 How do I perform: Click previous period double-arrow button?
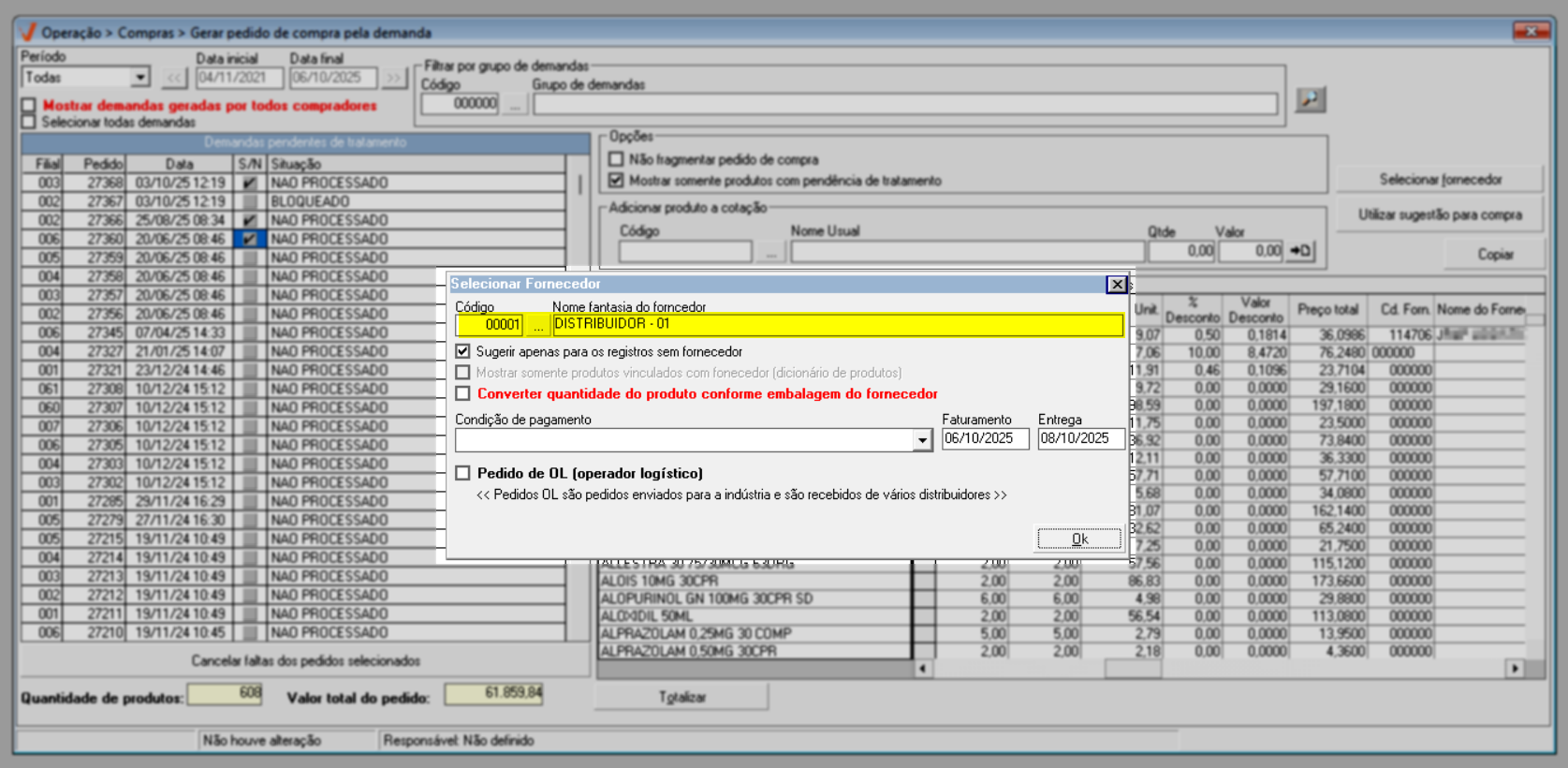click(174, 78)
